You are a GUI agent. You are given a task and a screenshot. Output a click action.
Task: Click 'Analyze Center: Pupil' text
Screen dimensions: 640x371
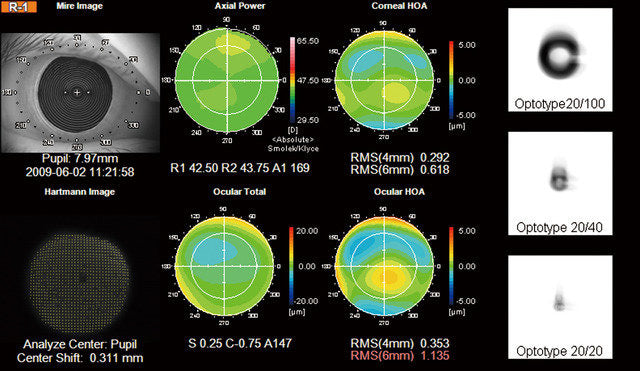pyautogui.click(x=80, y=344)
